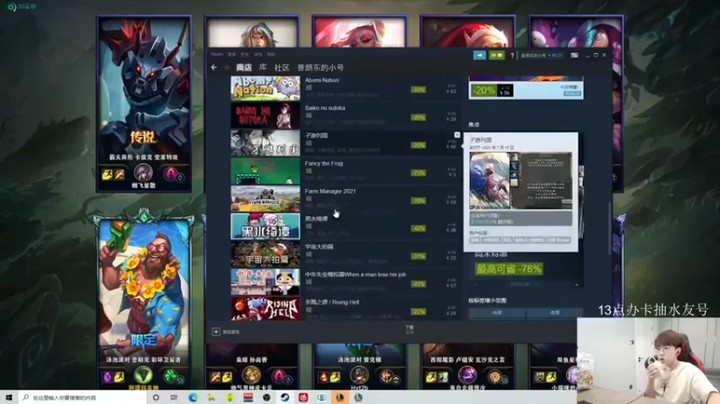
Task: Open the Rising Hell game thumbnail
Action: [x=265, y=309]
